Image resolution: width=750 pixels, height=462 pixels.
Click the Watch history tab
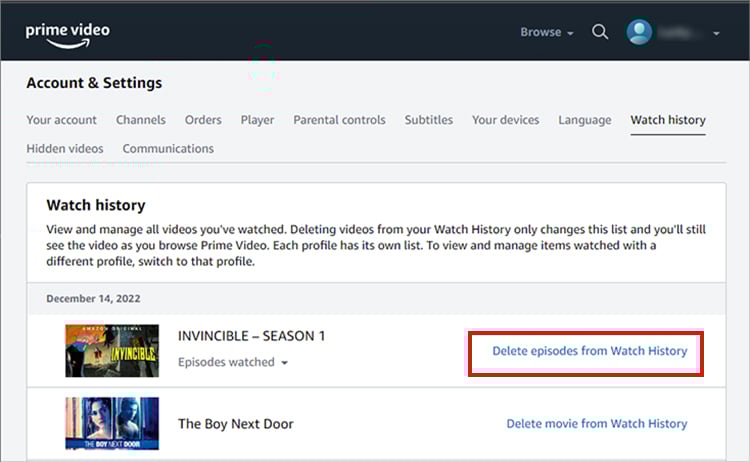[668, 120]
